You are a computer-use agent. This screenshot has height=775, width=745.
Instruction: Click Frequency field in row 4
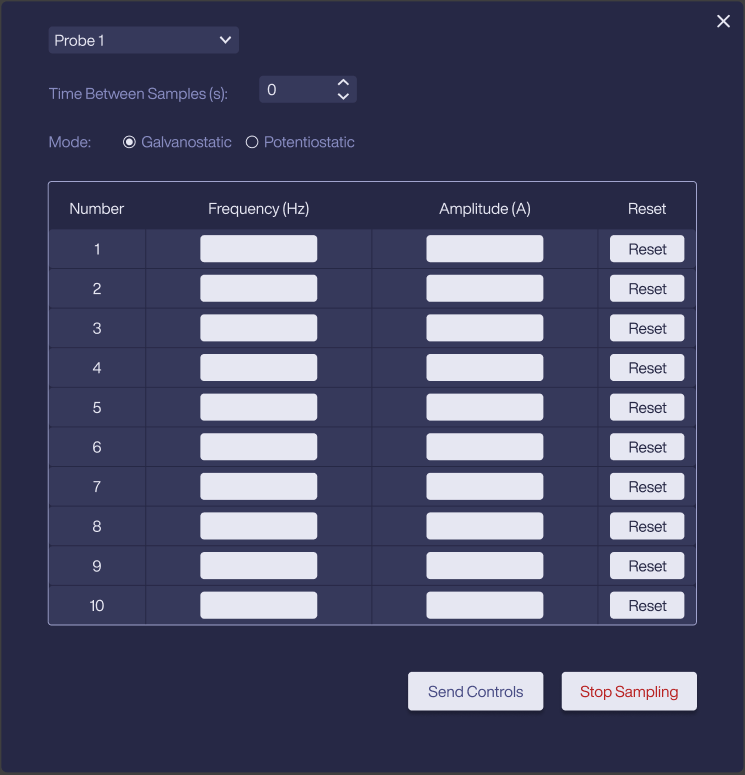[x=259, y=367]
